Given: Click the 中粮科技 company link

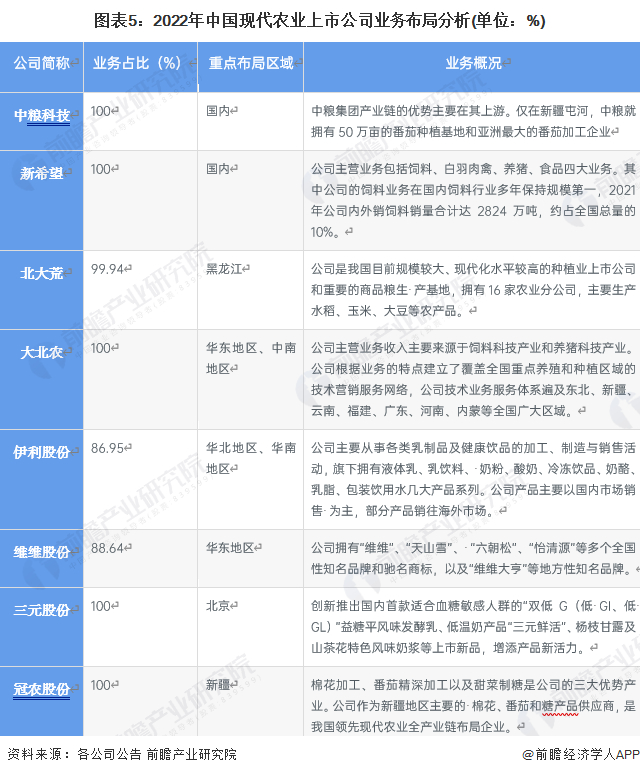Looking at the screenshot, I should 42,115.
